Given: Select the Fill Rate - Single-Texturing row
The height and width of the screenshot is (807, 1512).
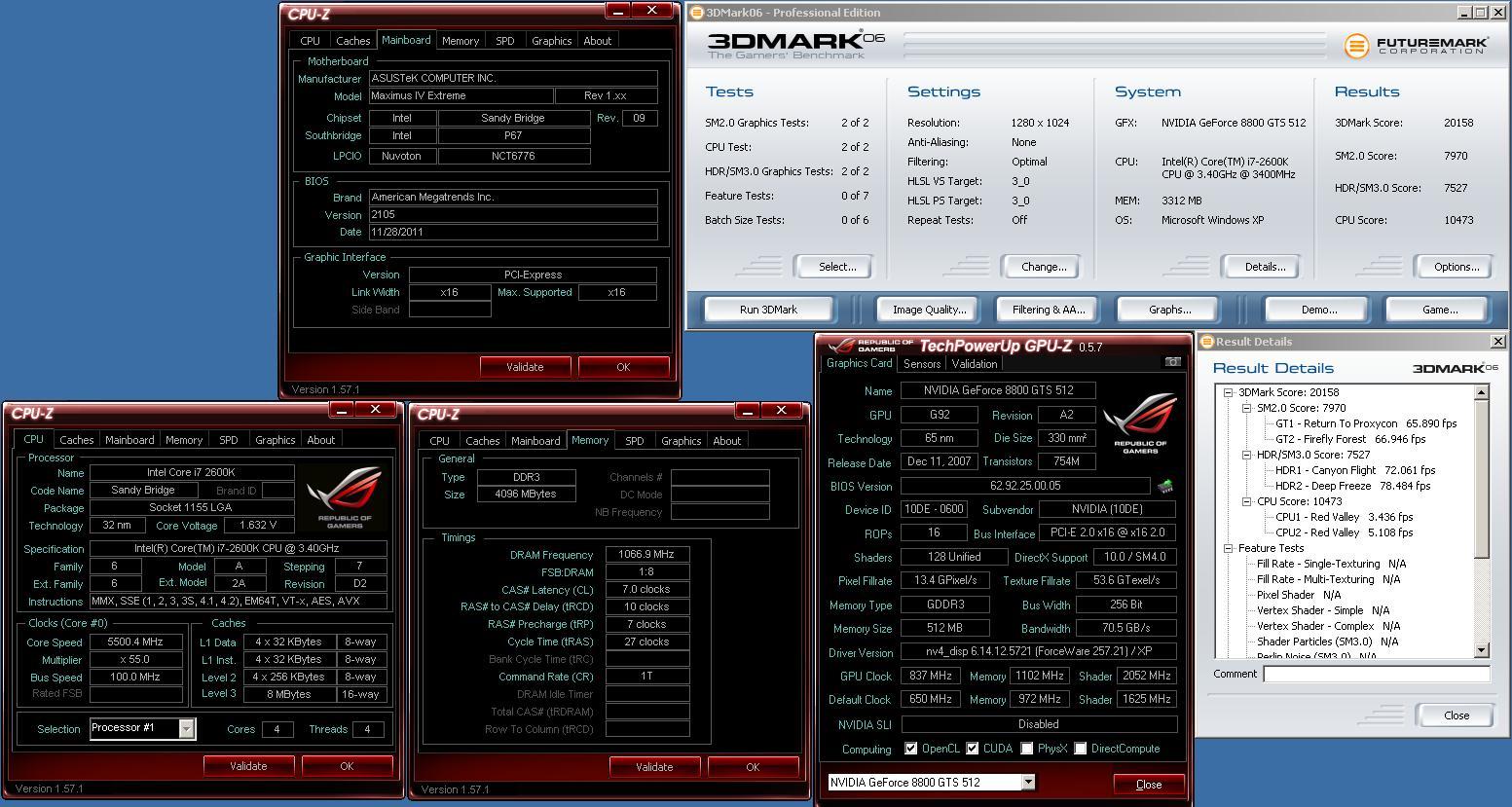Looking at the screenshot, I should pyautogui.click(x=1332, y=564).
